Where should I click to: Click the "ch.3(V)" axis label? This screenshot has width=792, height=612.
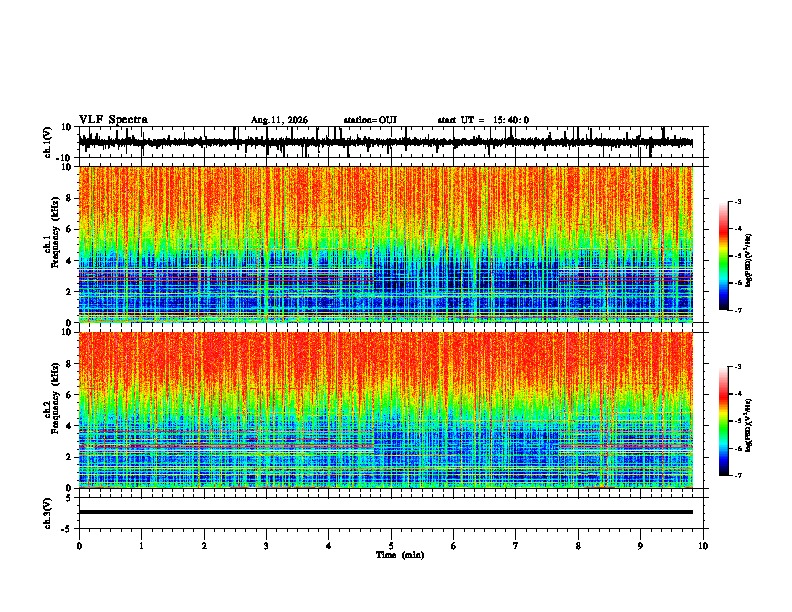[47, 513]
